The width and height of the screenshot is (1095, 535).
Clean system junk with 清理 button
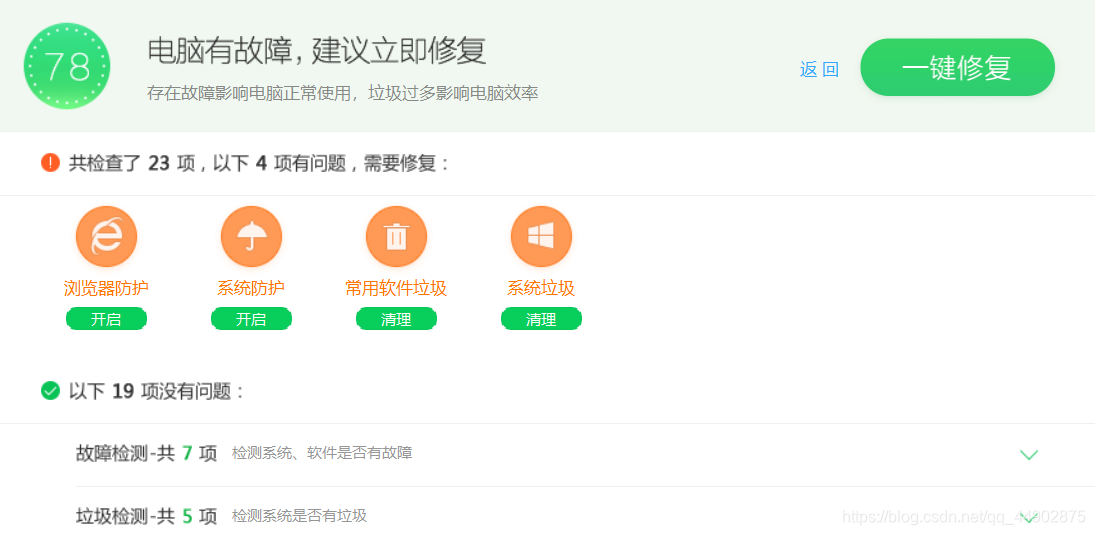click(541, 319)
